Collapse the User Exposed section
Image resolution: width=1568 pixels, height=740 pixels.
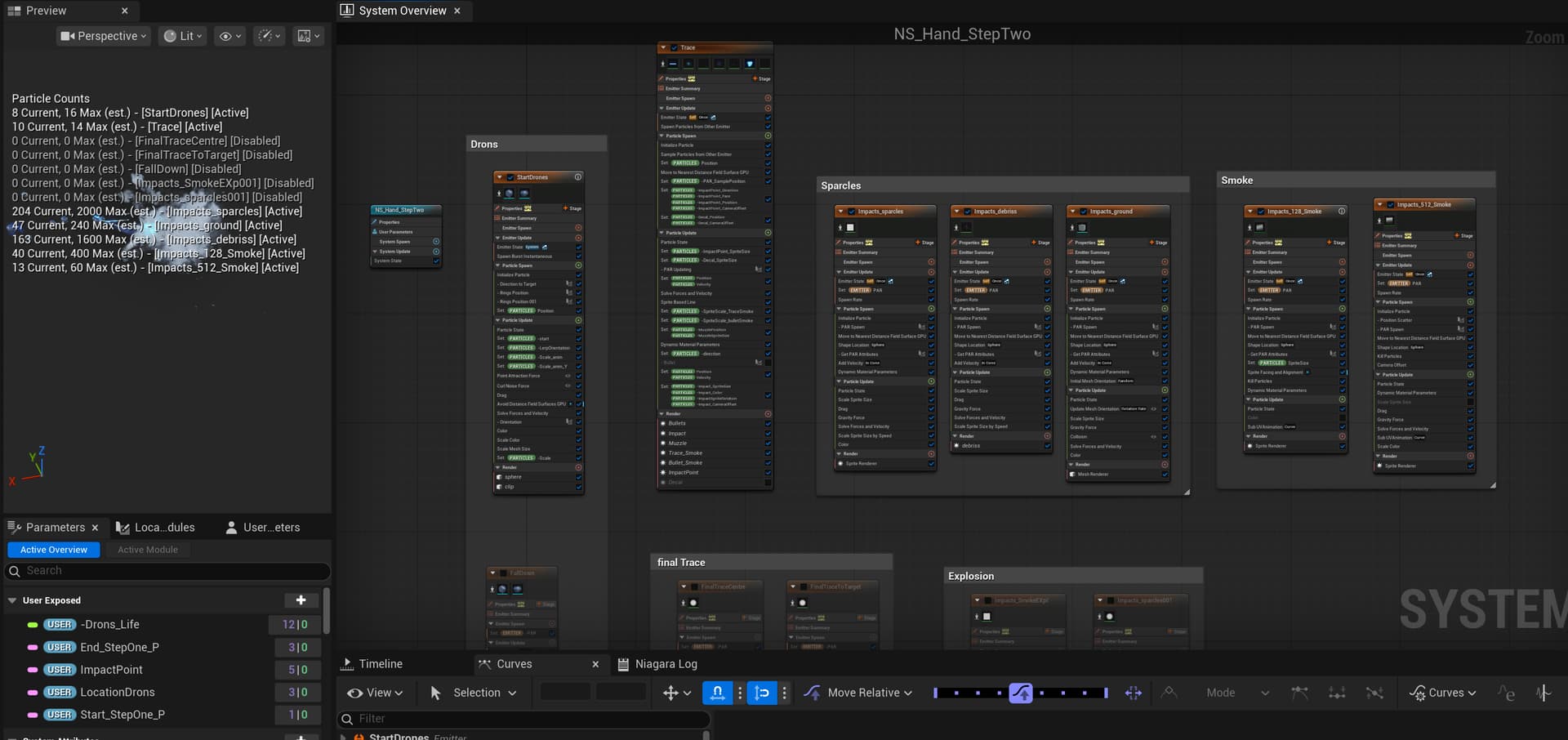[x=12, y=600]
